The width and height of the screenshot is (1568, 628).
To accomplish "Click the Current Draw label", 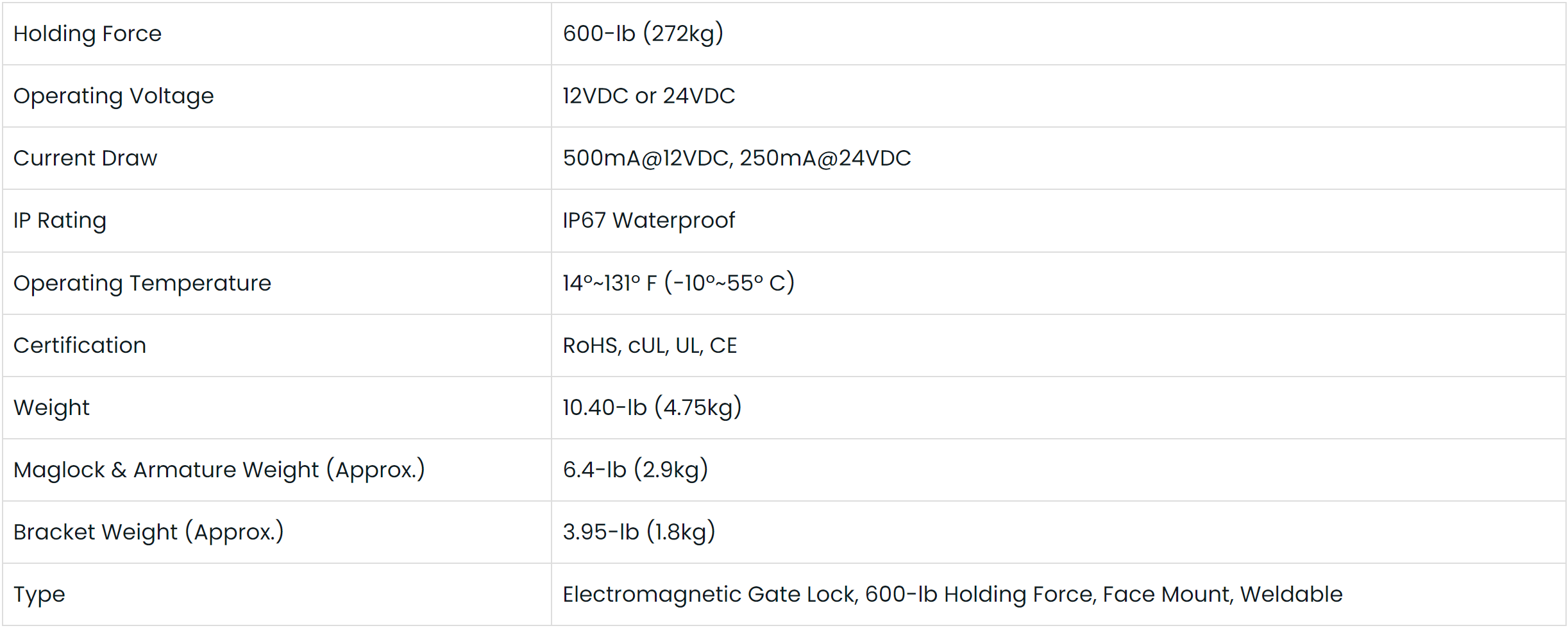I will pos(85,158).
